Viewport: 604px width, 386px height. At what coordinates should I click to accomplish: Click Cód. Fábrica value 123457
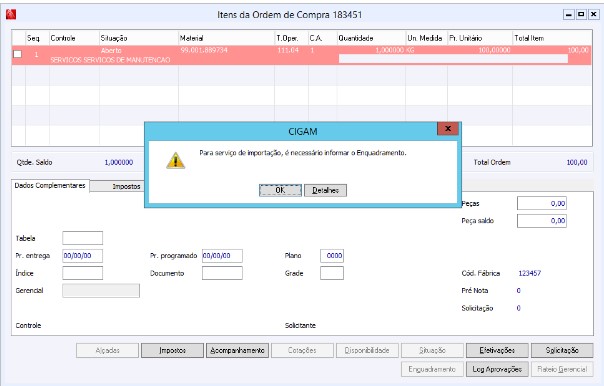click(x=530, y=273)
